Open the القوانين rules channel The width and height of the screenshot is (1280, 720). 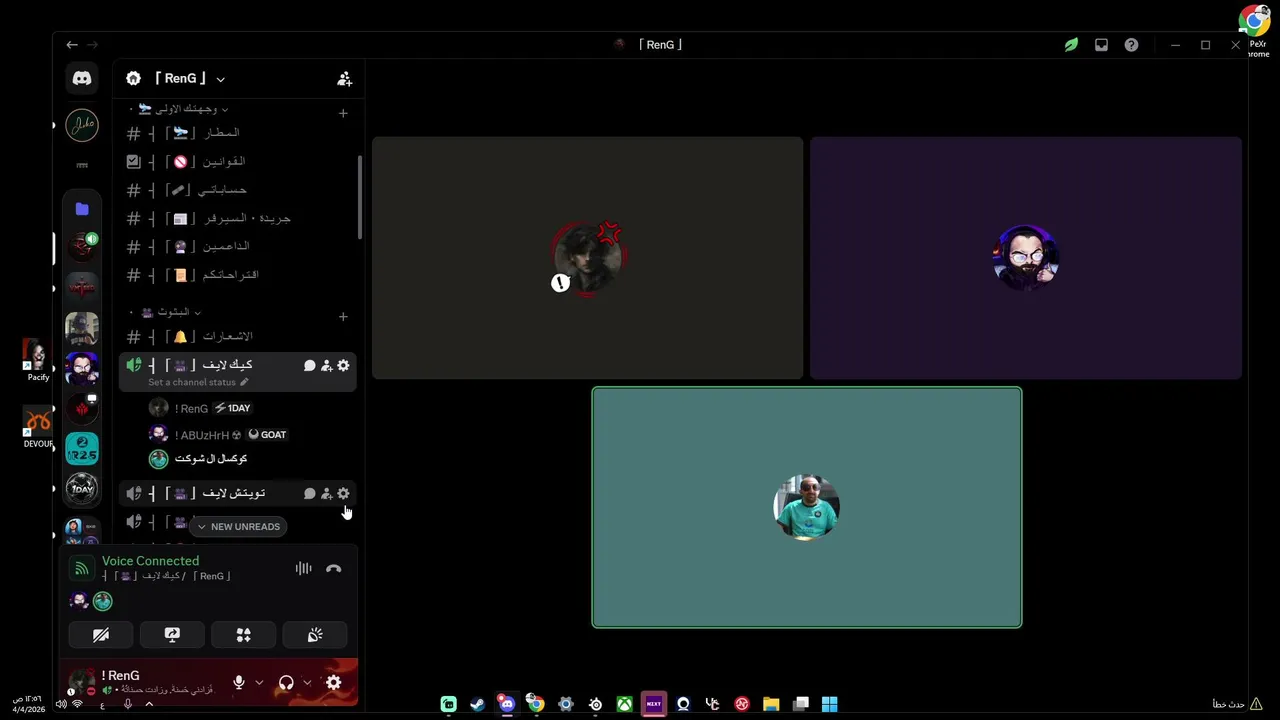pyautogui.click(x=237, y=161)
